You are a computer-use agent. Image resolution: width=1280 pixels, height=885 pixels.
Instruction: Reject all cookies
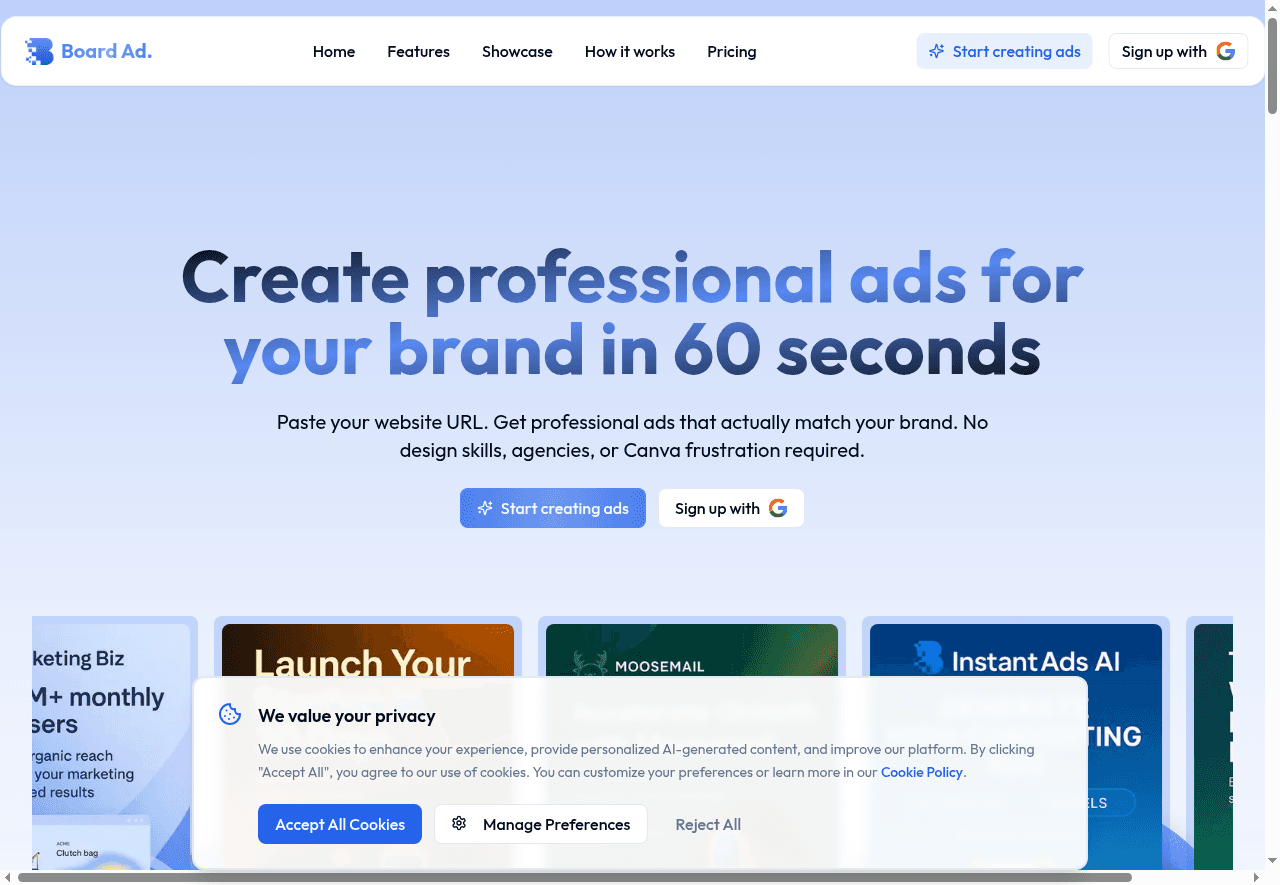point(708,823)
